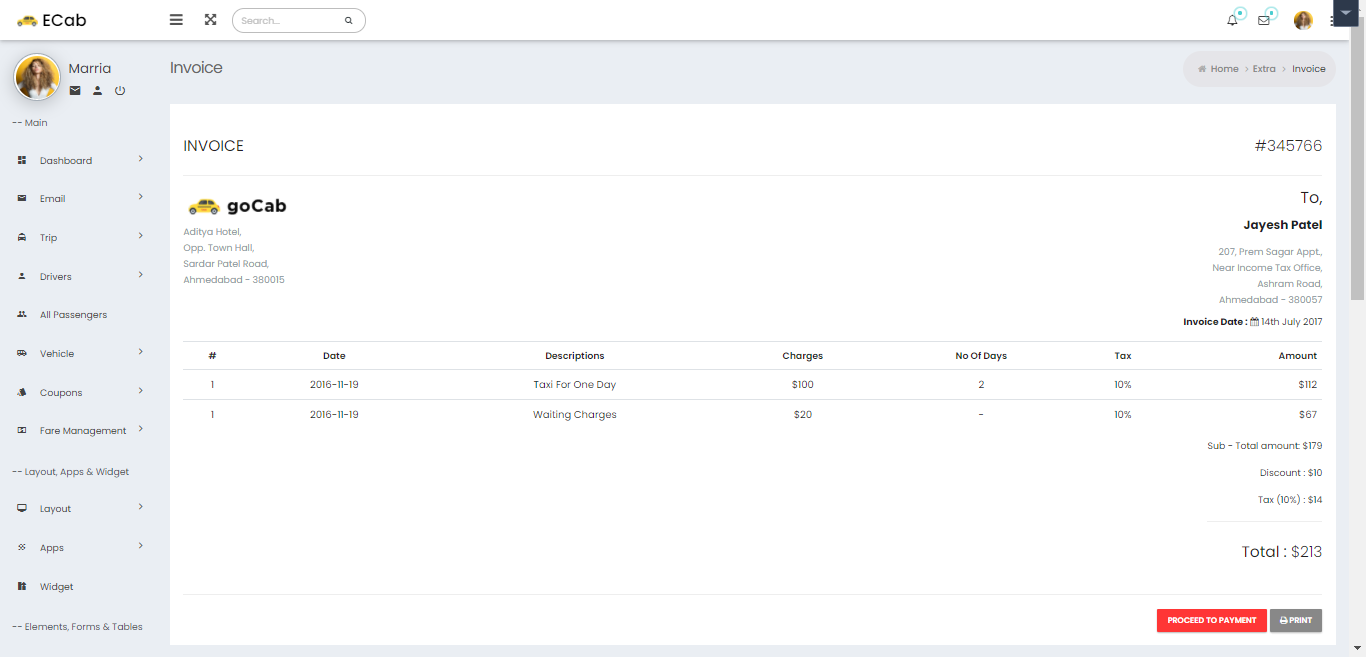Focus the Search input field

point(289,21)
